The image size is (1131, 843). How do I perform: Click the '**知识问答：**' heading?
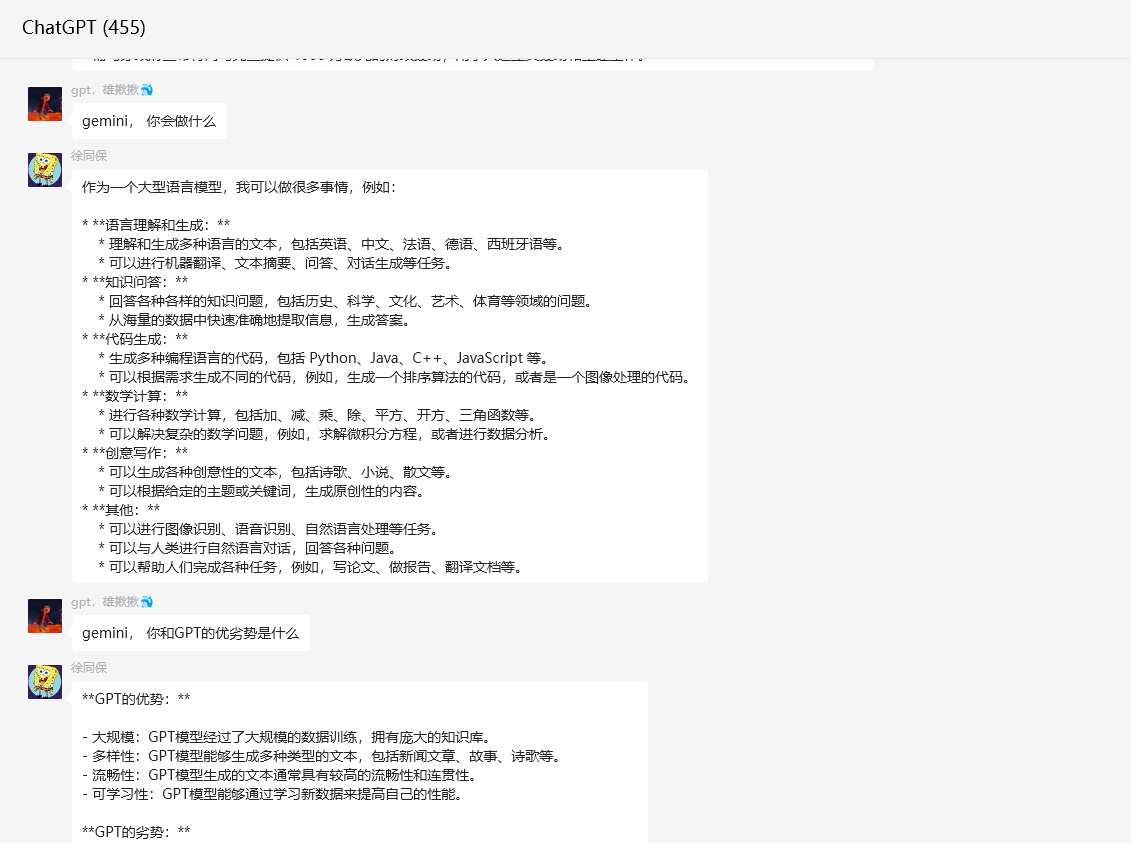pyautogui.click(x=135, y=282)
